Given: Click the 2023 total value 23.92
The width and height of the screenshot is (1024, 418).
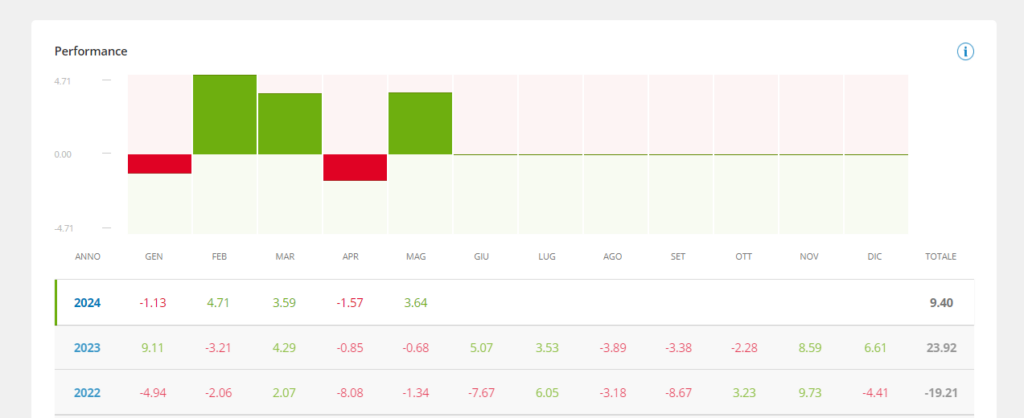Looking at the screenshot, I should pyautogui.click(x=940, y=348).
